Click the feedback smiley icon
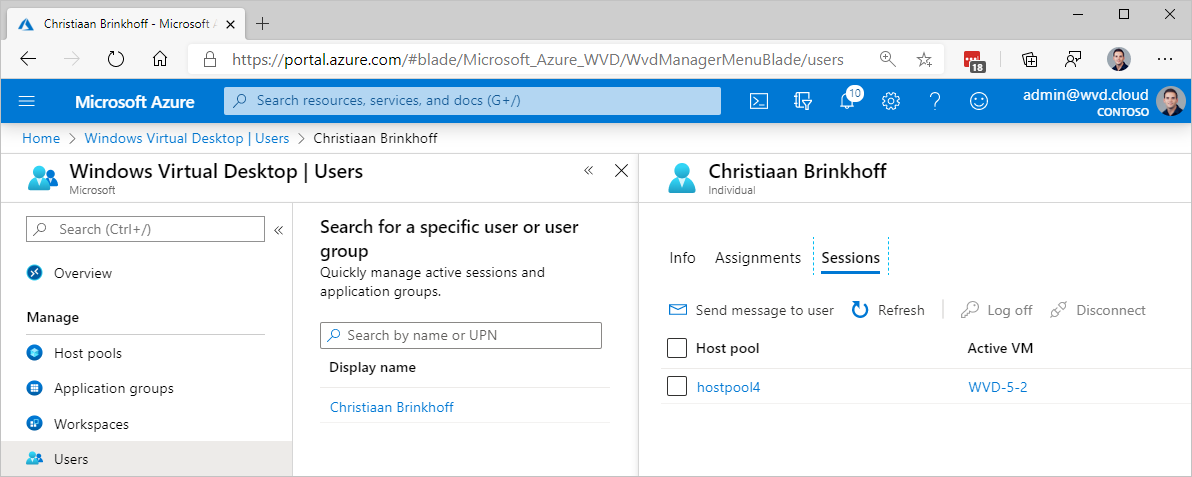This screenshot has height=477, width=1192. pos(979,101)
